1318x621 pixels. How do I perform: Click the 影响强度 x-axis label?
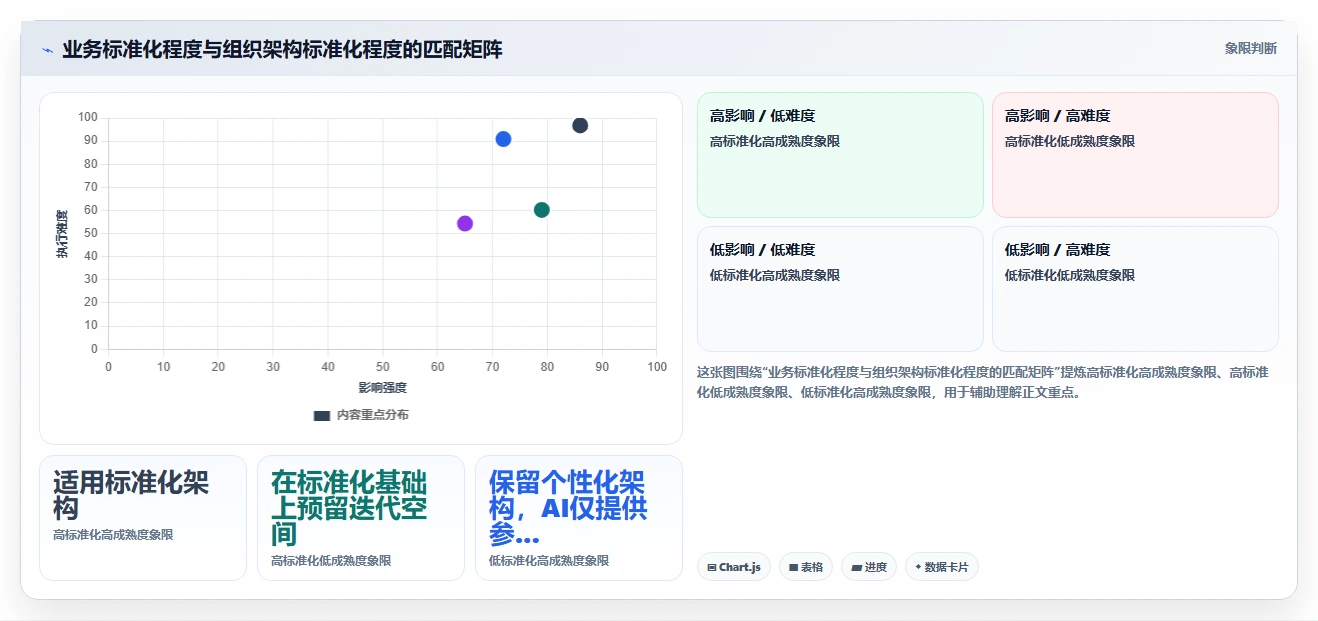383,388
